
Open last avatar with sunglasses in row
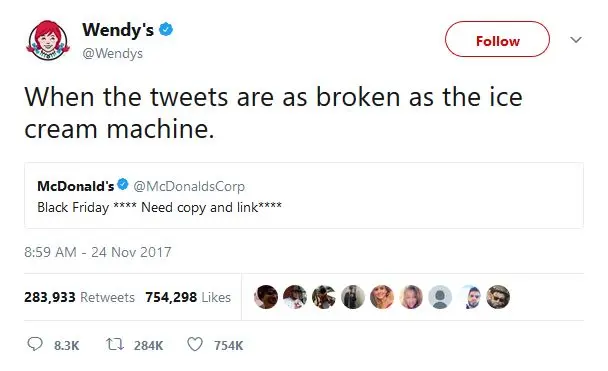[498, 297]
